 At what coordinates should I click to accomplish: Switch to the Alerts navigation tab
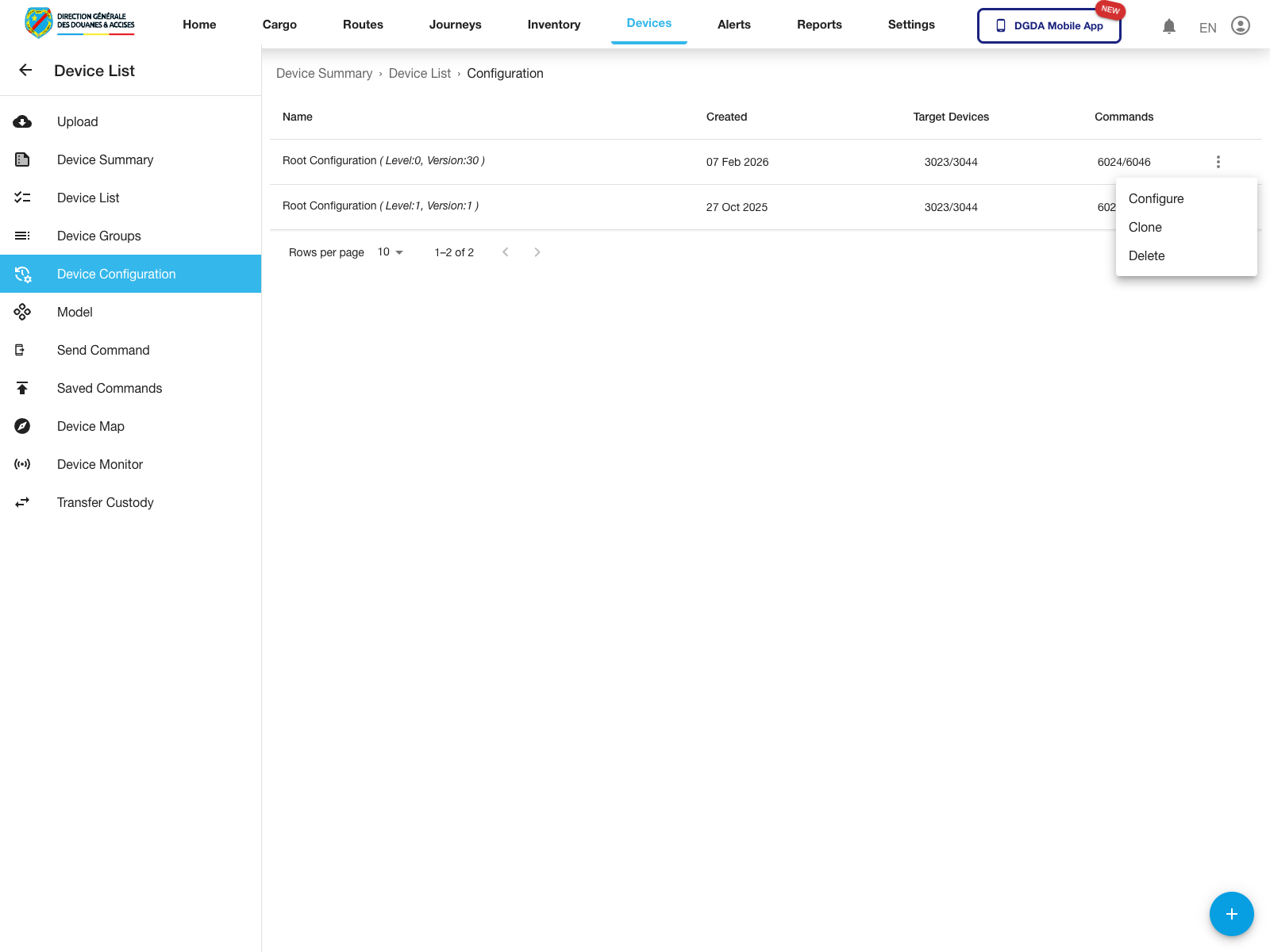tap(733, 25)
